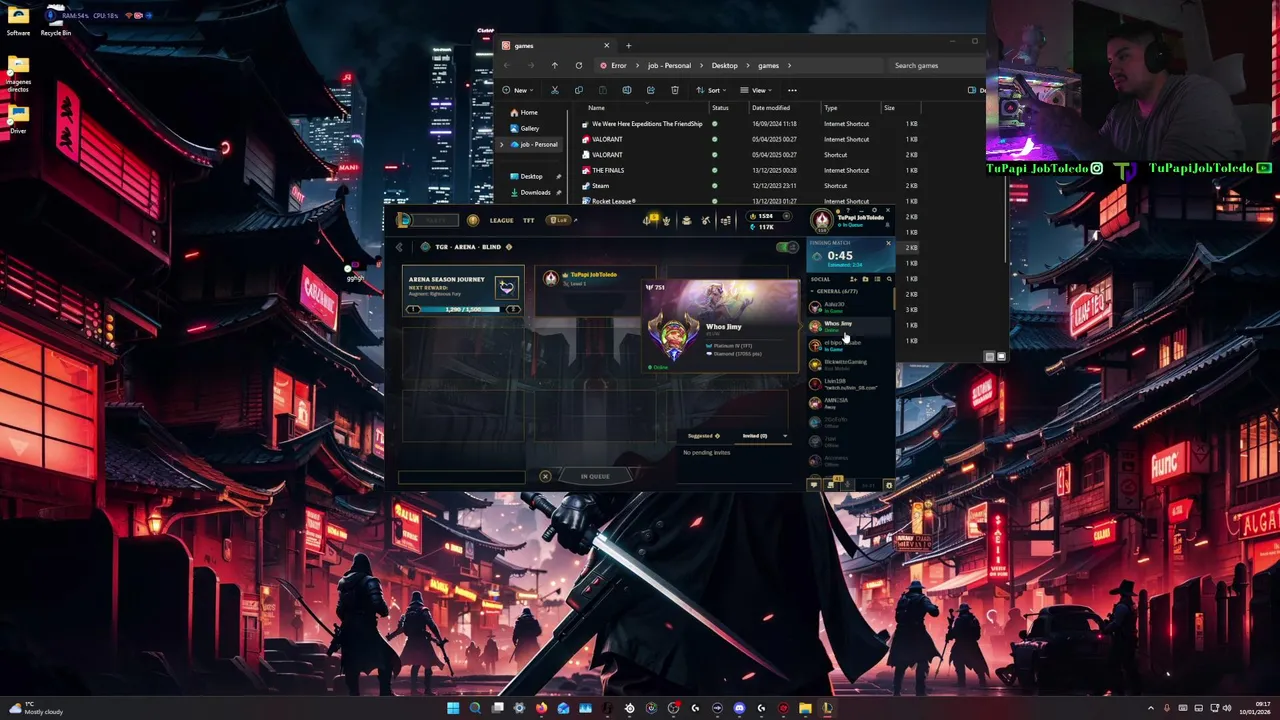Open the League client Store coins icon
Viewport: 1280px width, 720px height.
tap(726, 220)
